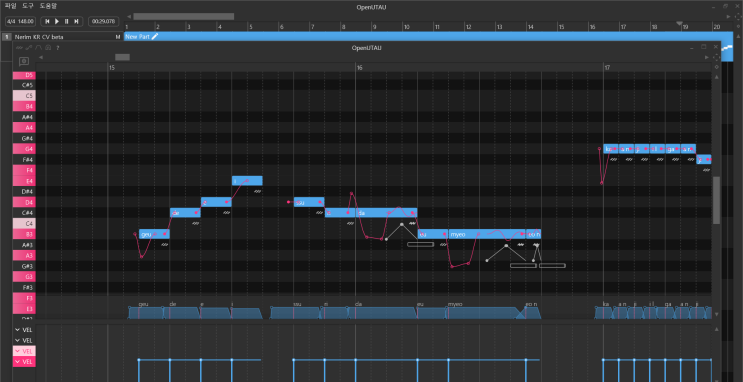Click the piano roll right scroll arrow
Viewport: 743px width, 382px height.
click(707, 57)
